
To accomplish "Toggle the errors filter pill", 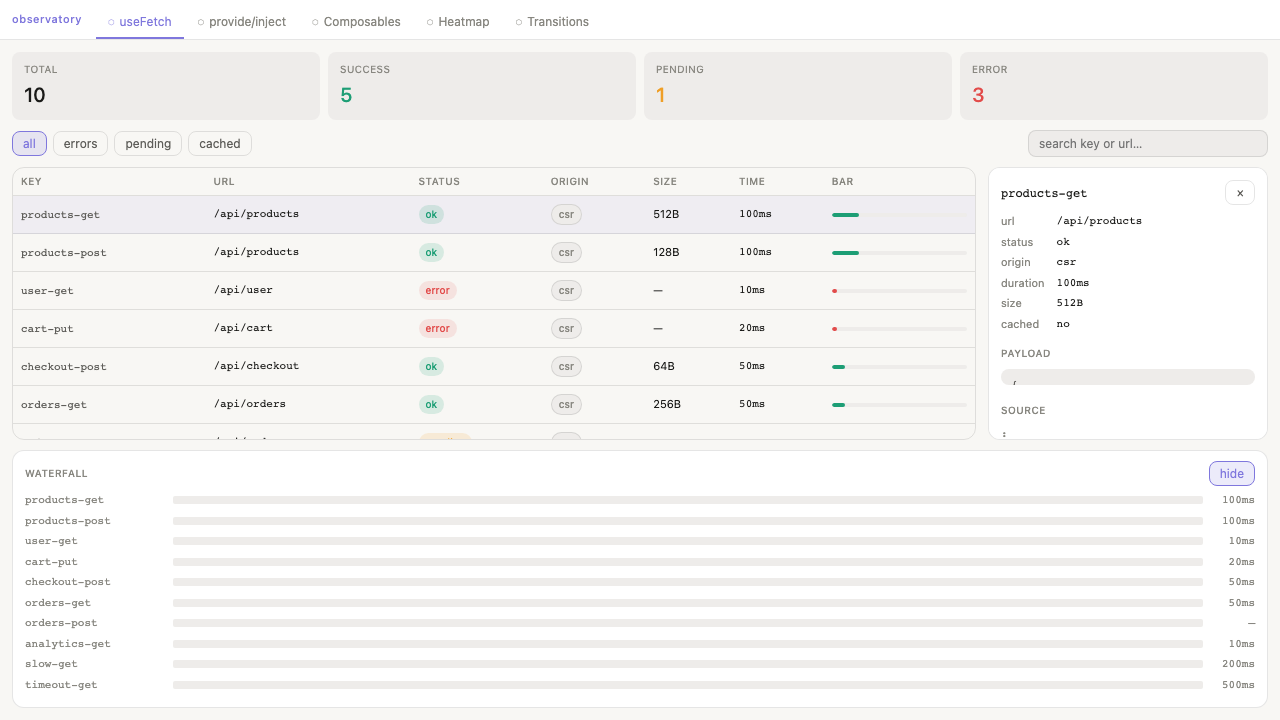I will point(80,143).
